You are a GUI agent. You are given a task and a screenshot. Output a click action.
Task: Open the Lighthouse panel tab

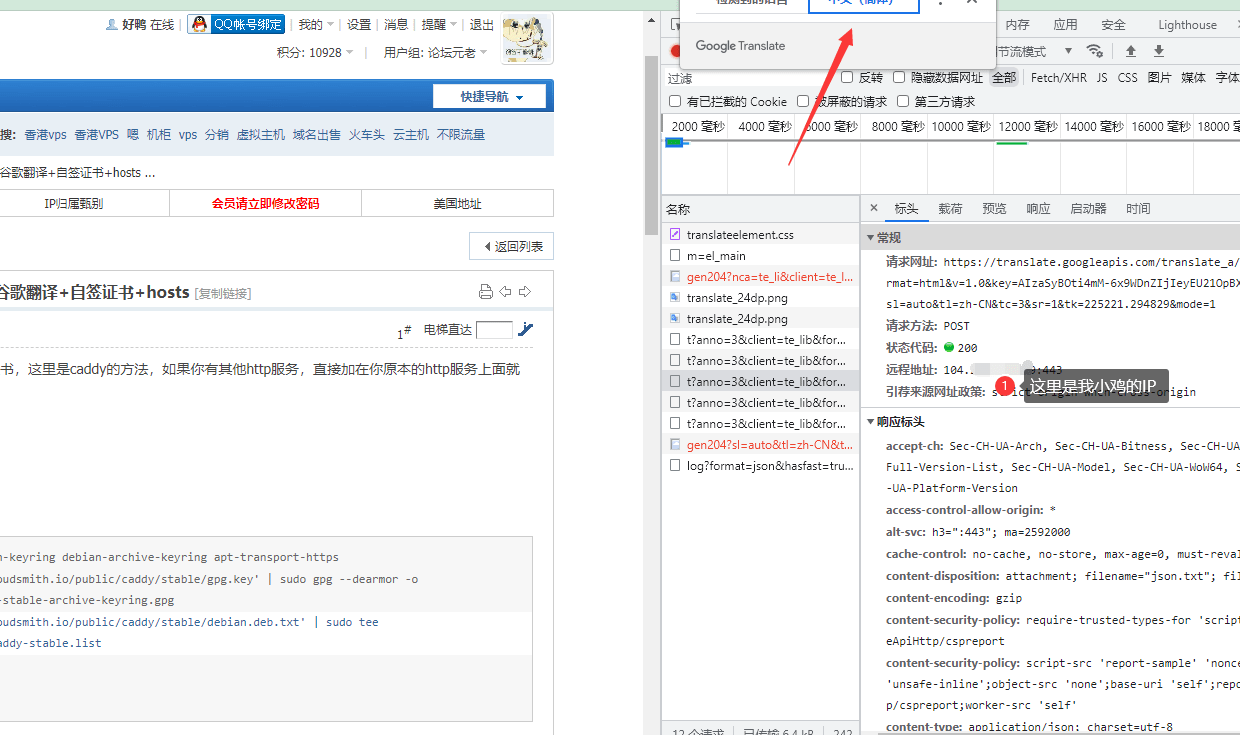click(1187, 24)
